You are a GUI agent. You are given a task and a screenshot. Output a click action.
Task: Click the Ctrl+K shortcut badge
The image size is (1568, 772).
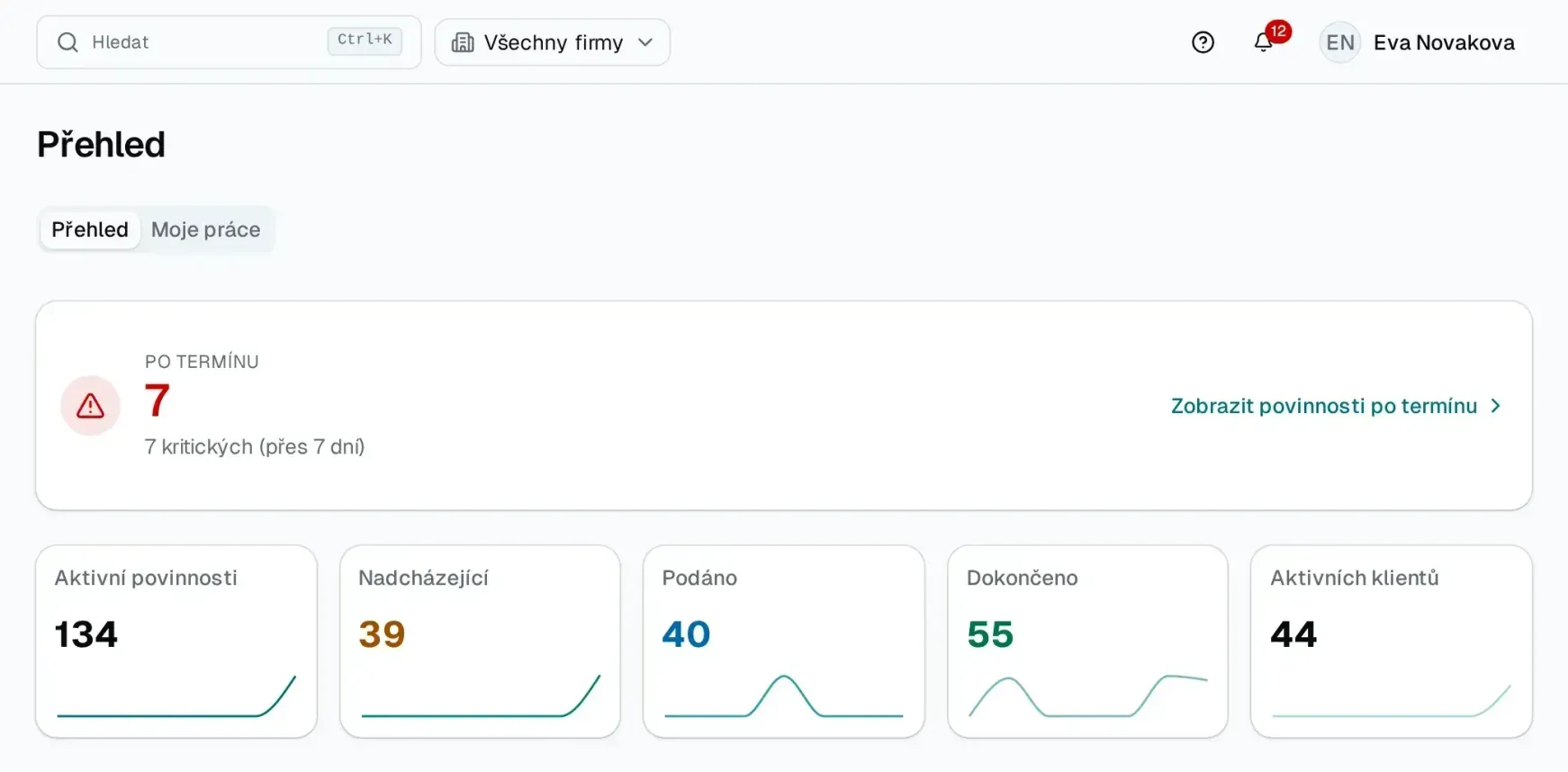[x=365, y=40]
